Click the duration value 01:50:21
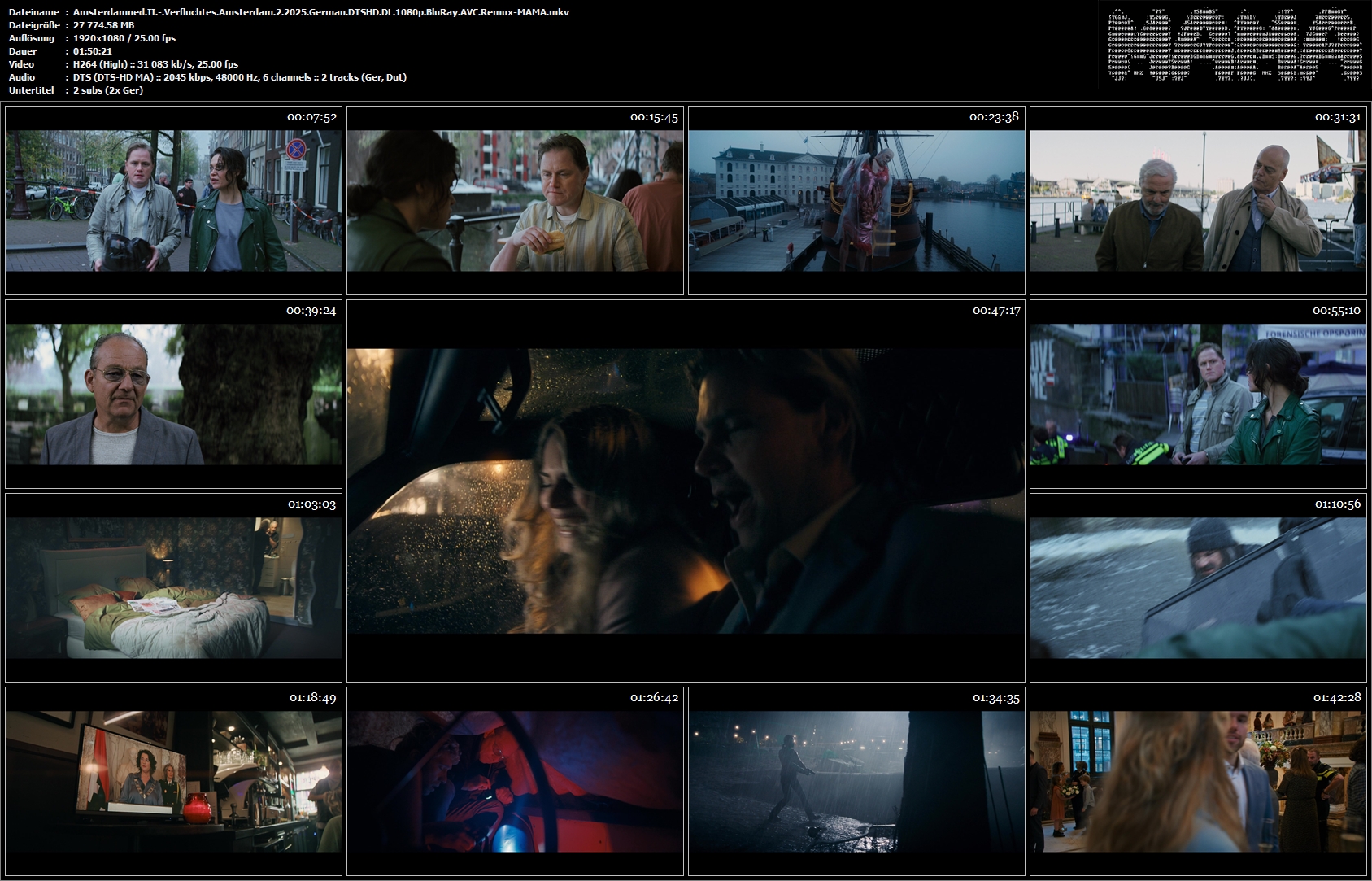 [93, 51]
